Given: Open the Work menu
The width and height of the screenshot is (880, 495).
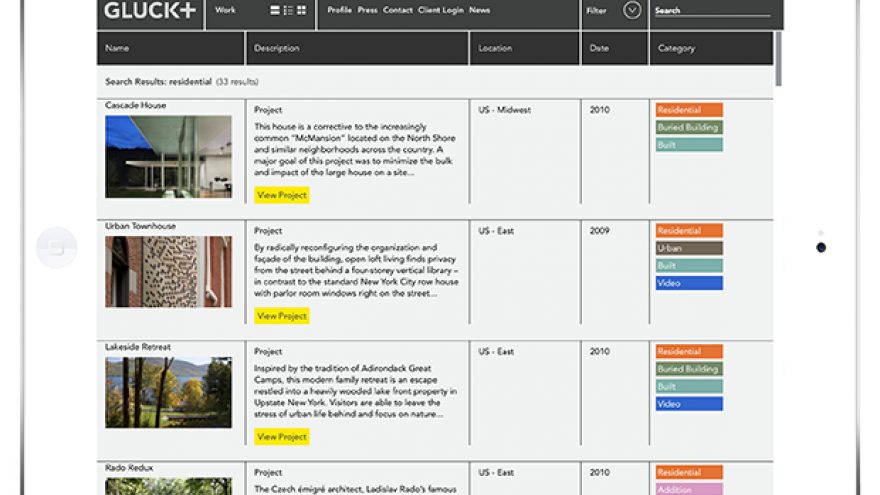Looking at the screenshot, I should coord(225,10).
